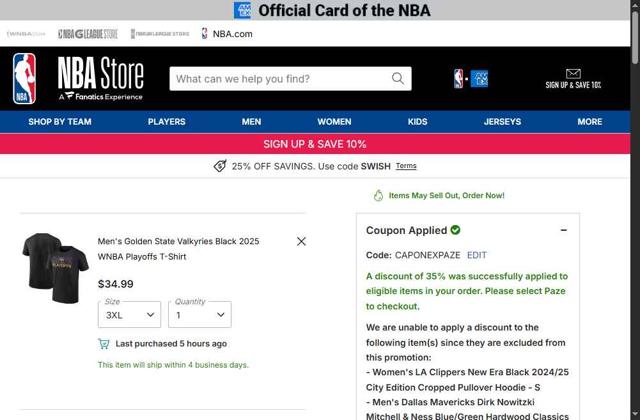Click the Valkyries black T-shirt thumbnail
The image size is (640, 420).
56,268
